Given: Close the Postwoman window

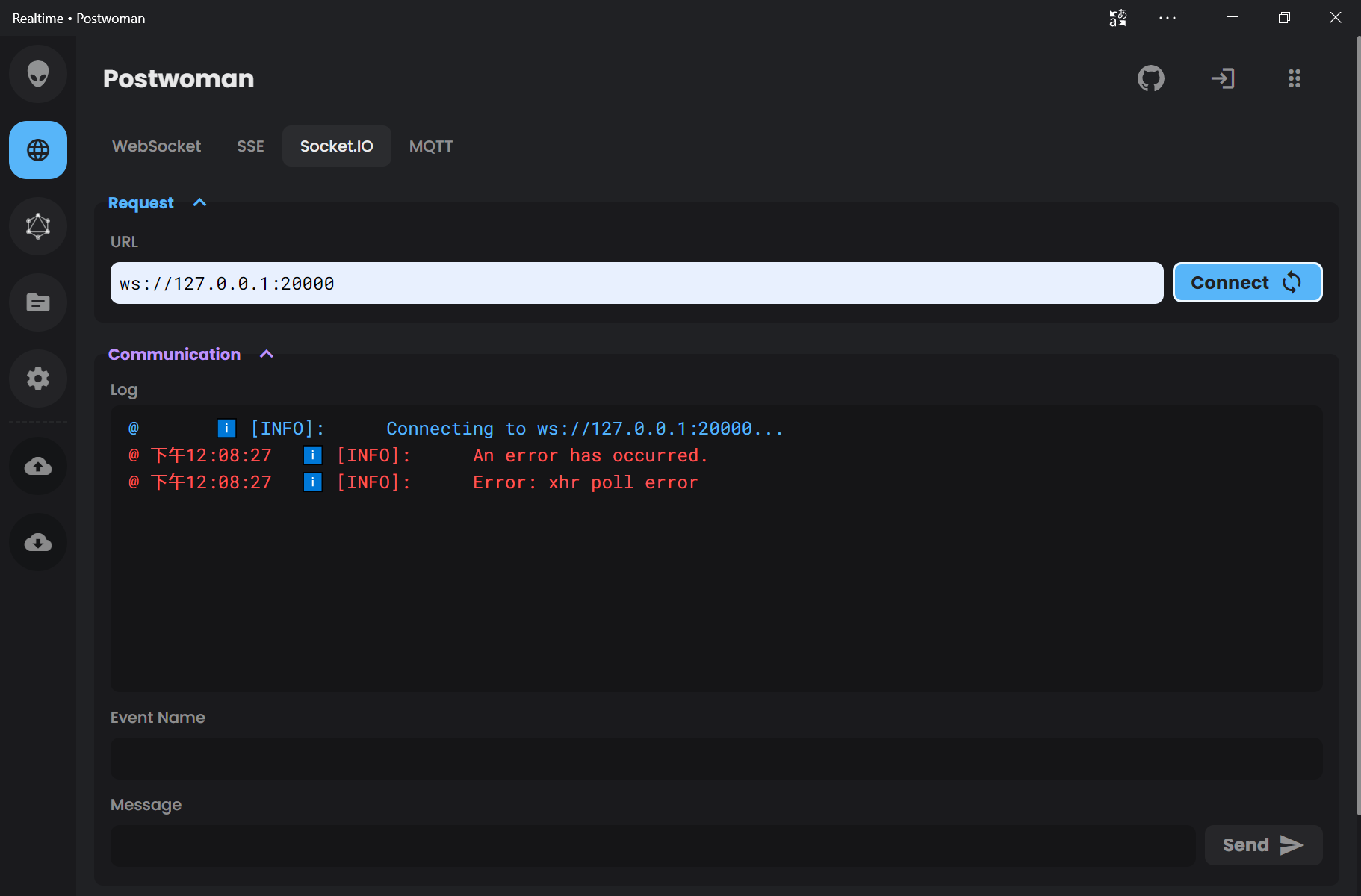Looking at the screenshot, I should (1336, 18).
